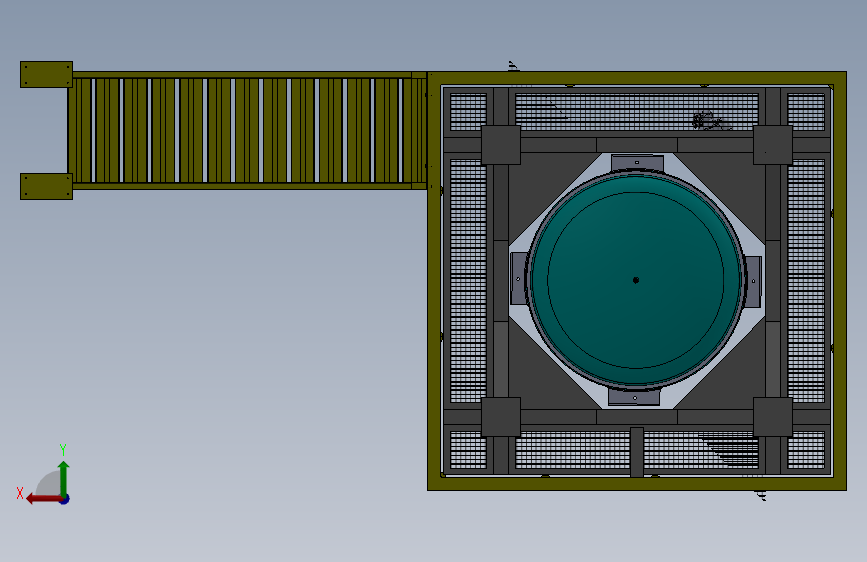
Task: Click the blue Z axis dot at the triad origin
Action: (65, 499)
